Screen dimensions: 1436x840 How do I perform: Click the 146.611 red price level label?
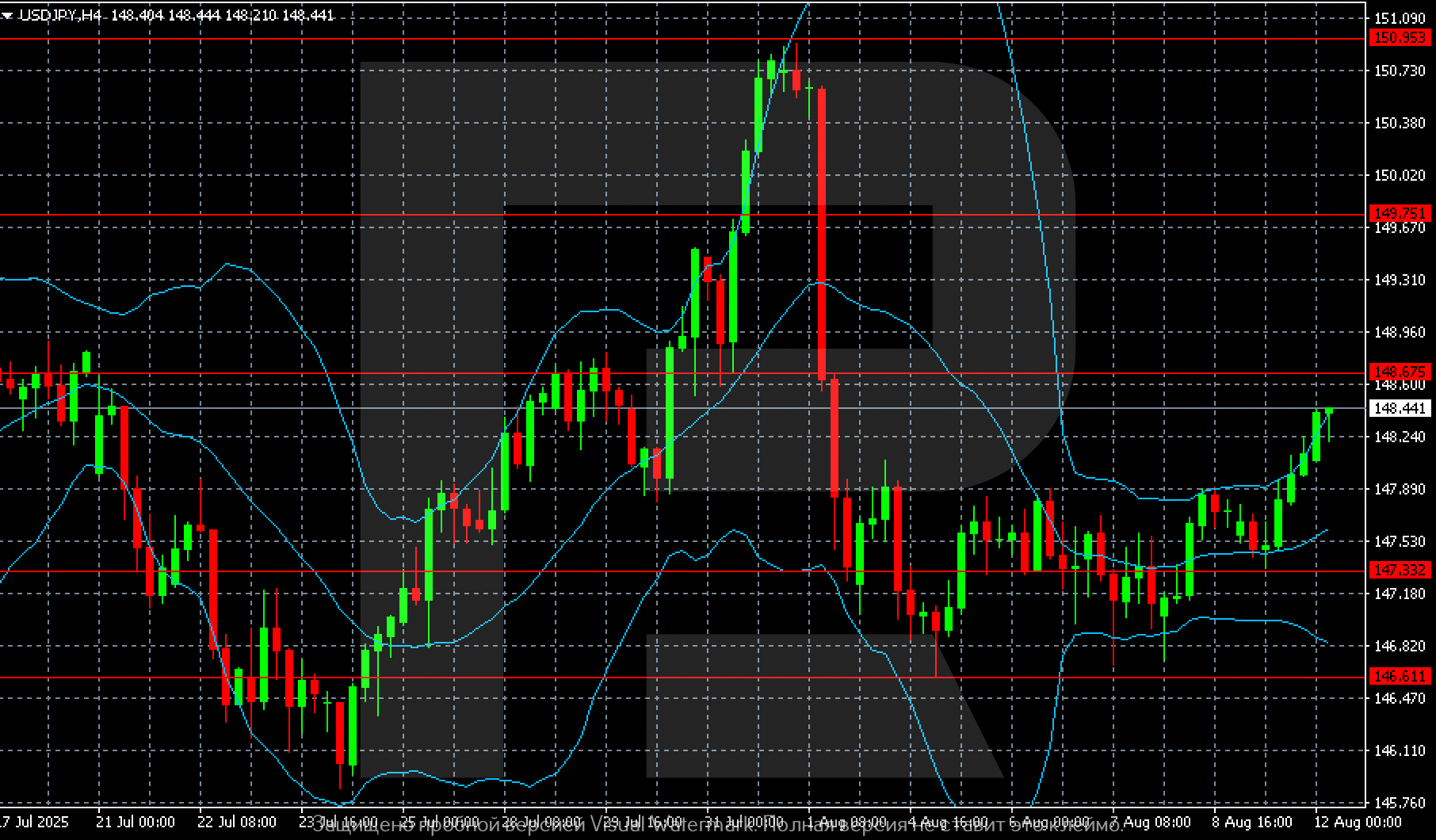pyautogui.click(x=1400, y=676)
